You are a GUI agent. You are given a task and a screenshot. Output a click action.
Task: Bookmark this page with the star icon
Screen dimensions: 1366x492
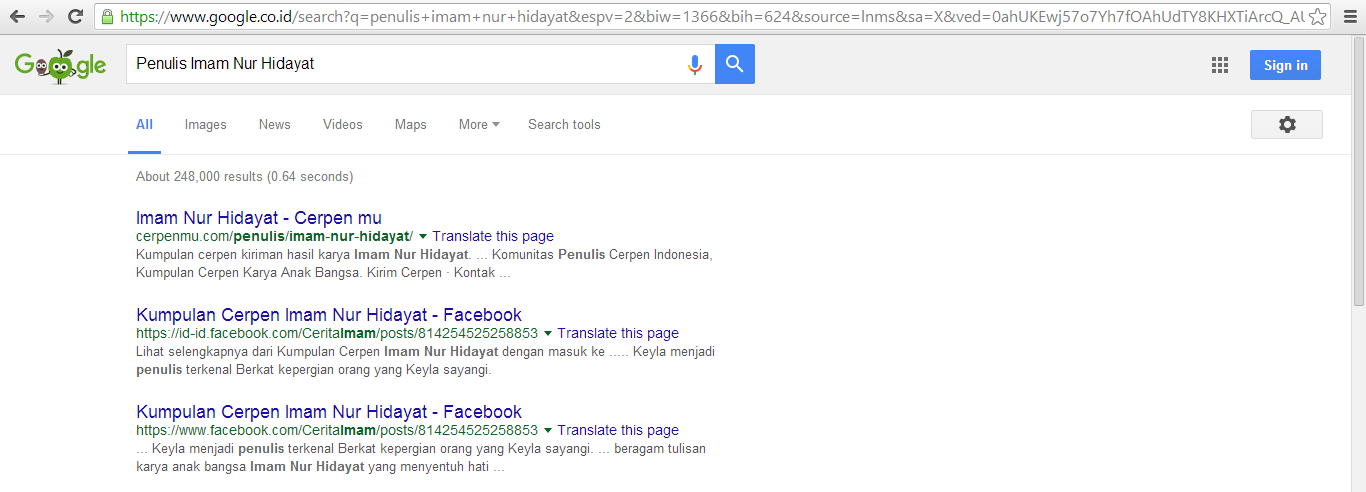[1318, 16]
